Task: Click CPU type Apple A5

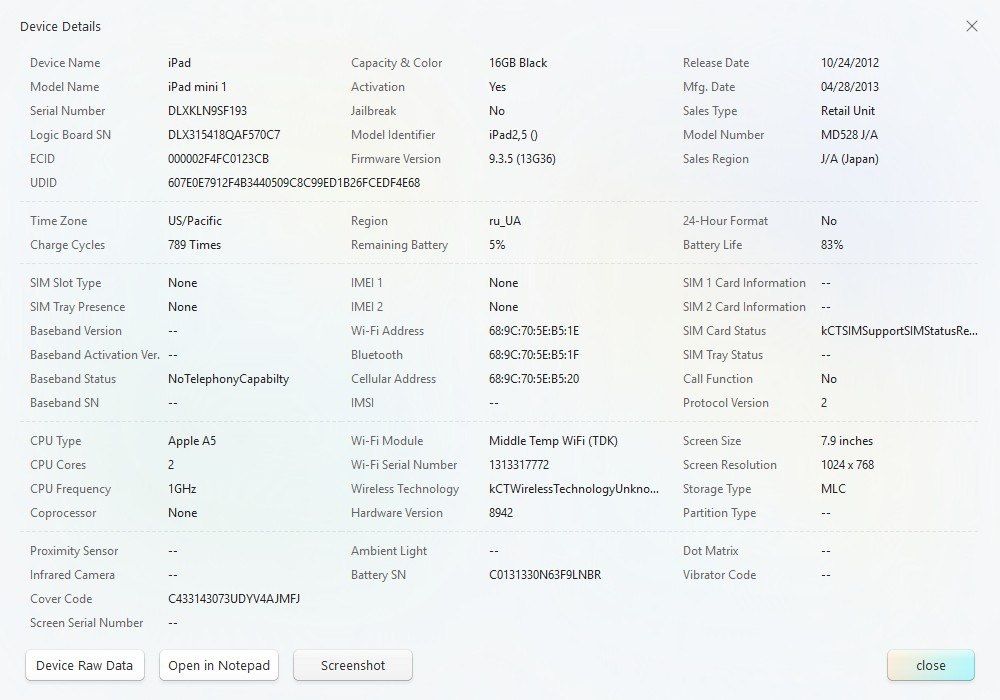Action: (x=192, y=441)
